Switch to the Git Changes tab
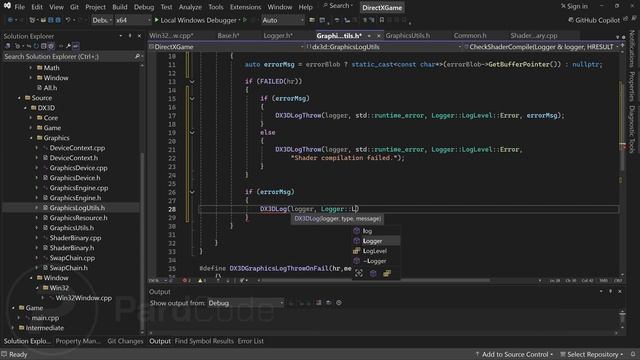The width and height of the screenshot is (640, 360). pos(125,341)
